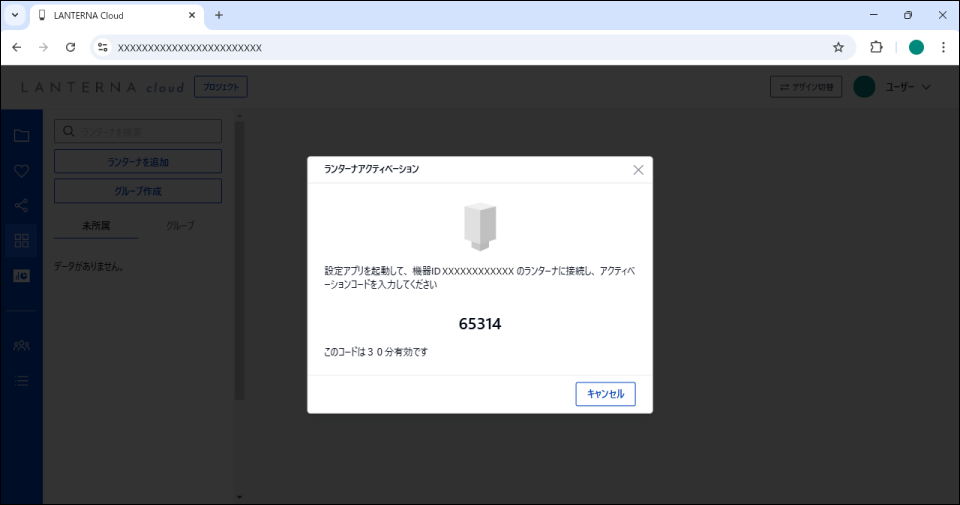
Task: Select the share icon in the sidebar
Action: click(21, 206)
